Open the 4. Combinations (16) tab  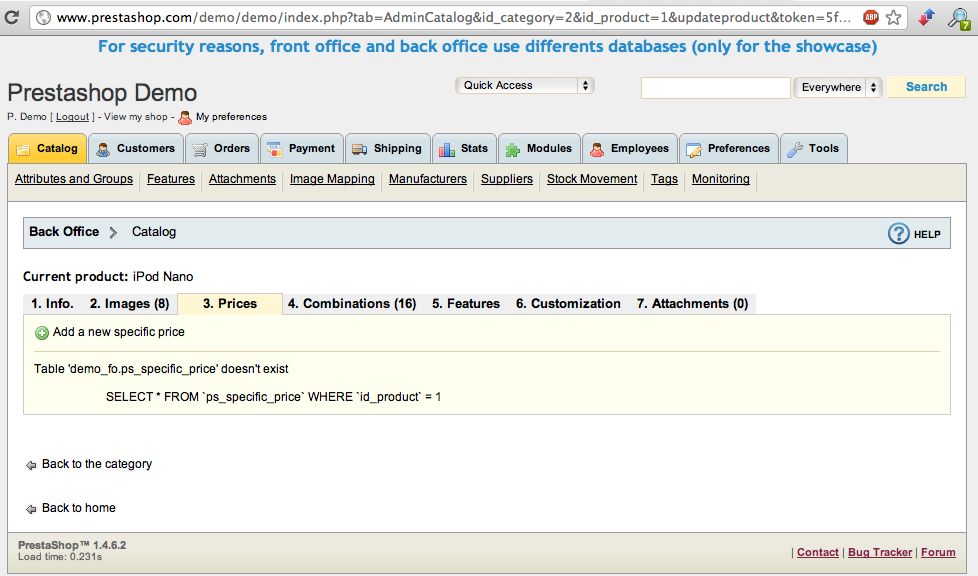pos(352,304)
